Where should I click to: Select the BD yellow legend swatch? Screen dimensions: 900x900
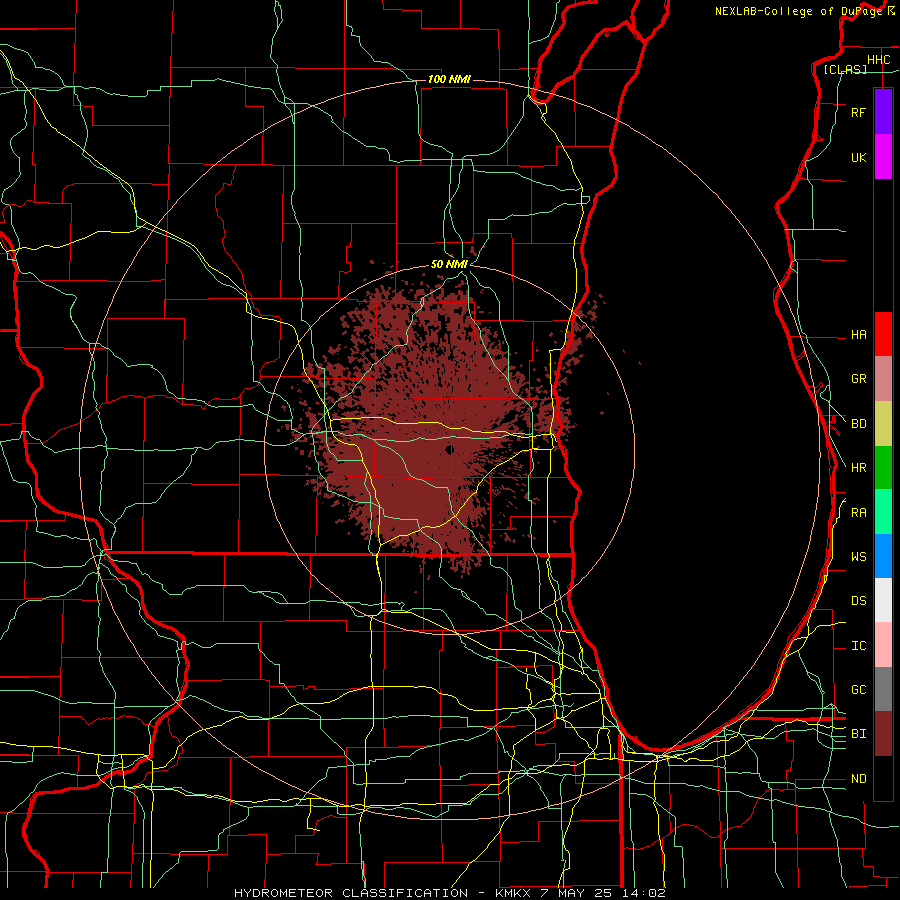(x=883, y=424)
